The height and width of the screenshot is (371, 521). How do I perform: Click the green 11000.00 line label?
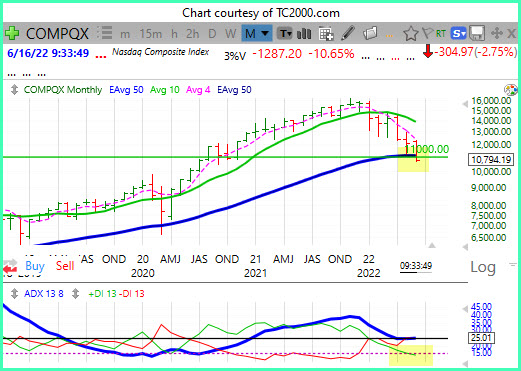tap(427, 149)
